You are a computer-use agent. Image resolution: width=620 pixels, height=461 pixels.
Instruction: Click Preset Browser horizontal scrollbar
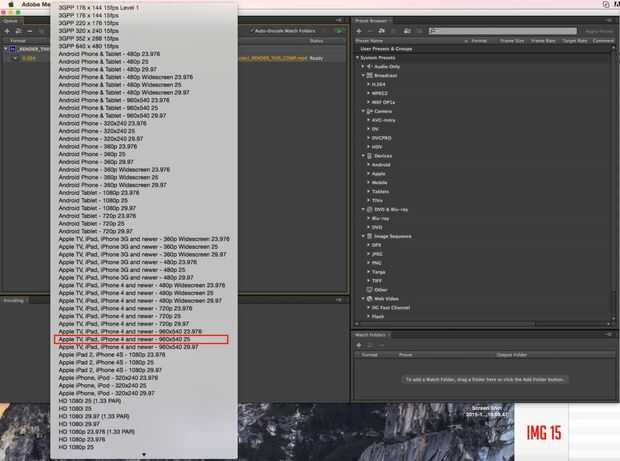pos(447,324)
